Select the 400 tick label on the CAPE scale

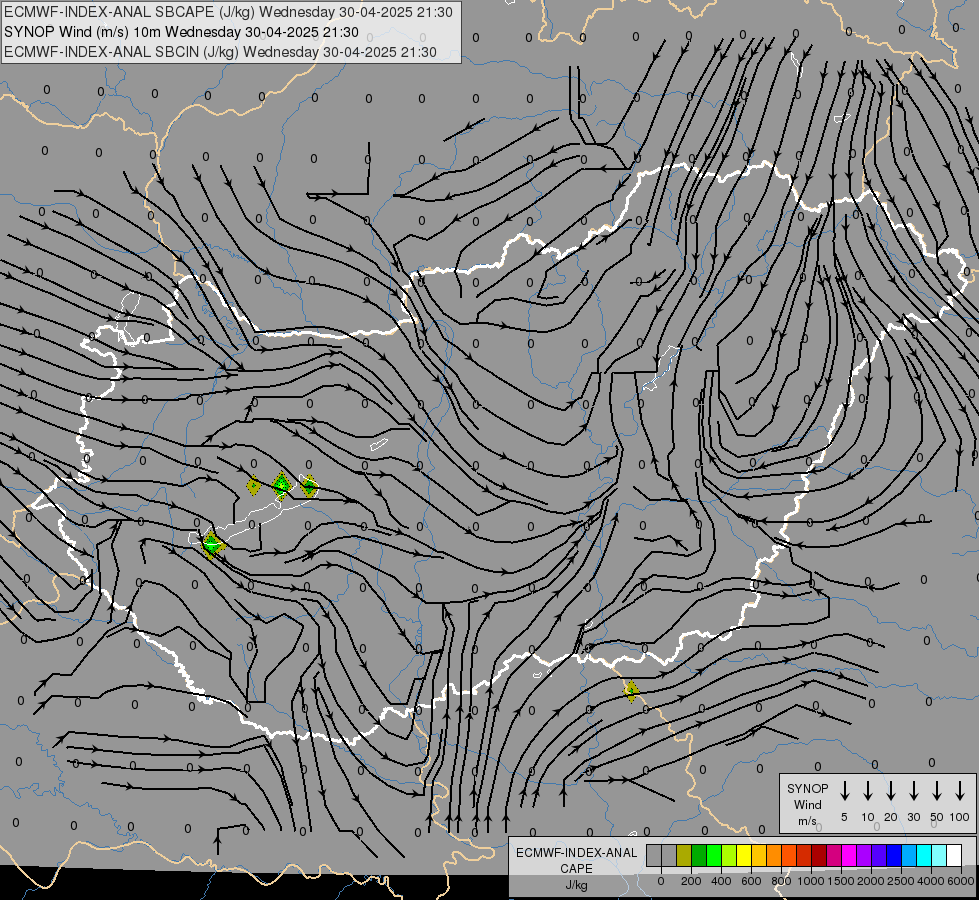pyautogui.click(x=721, y=881)
